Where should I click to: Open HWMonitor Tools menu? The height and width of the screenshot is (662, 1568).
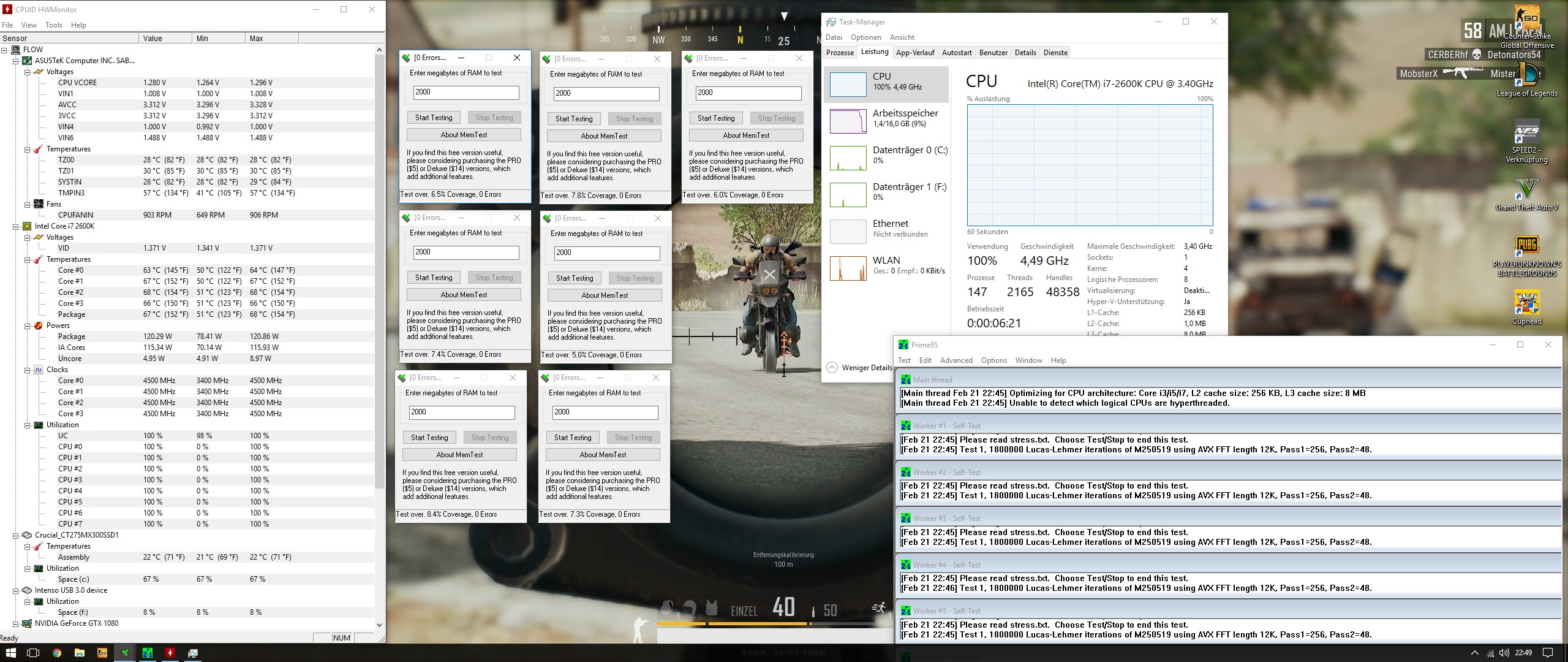[54, 25]
